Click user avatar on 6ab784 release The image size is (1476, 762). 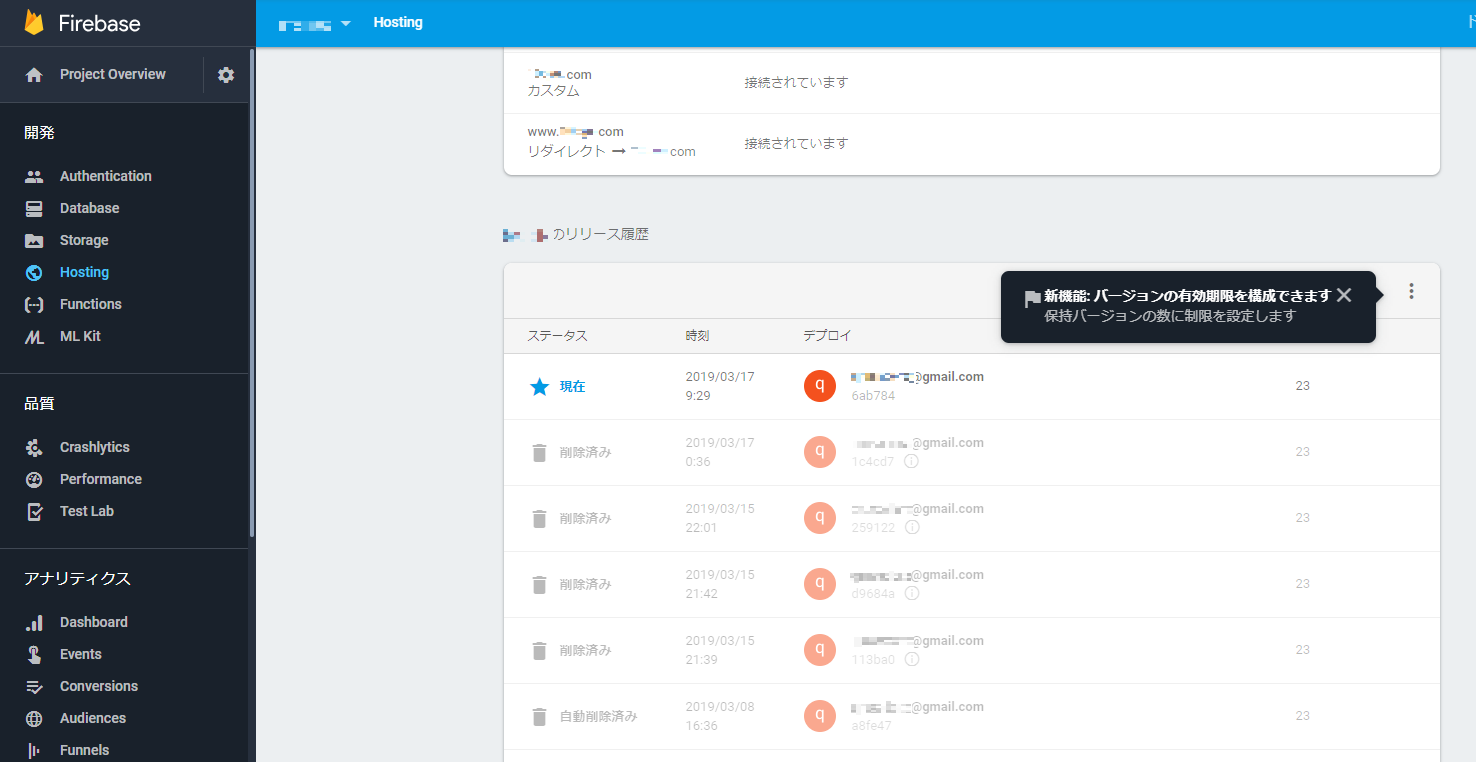click(x=820, y=386)
